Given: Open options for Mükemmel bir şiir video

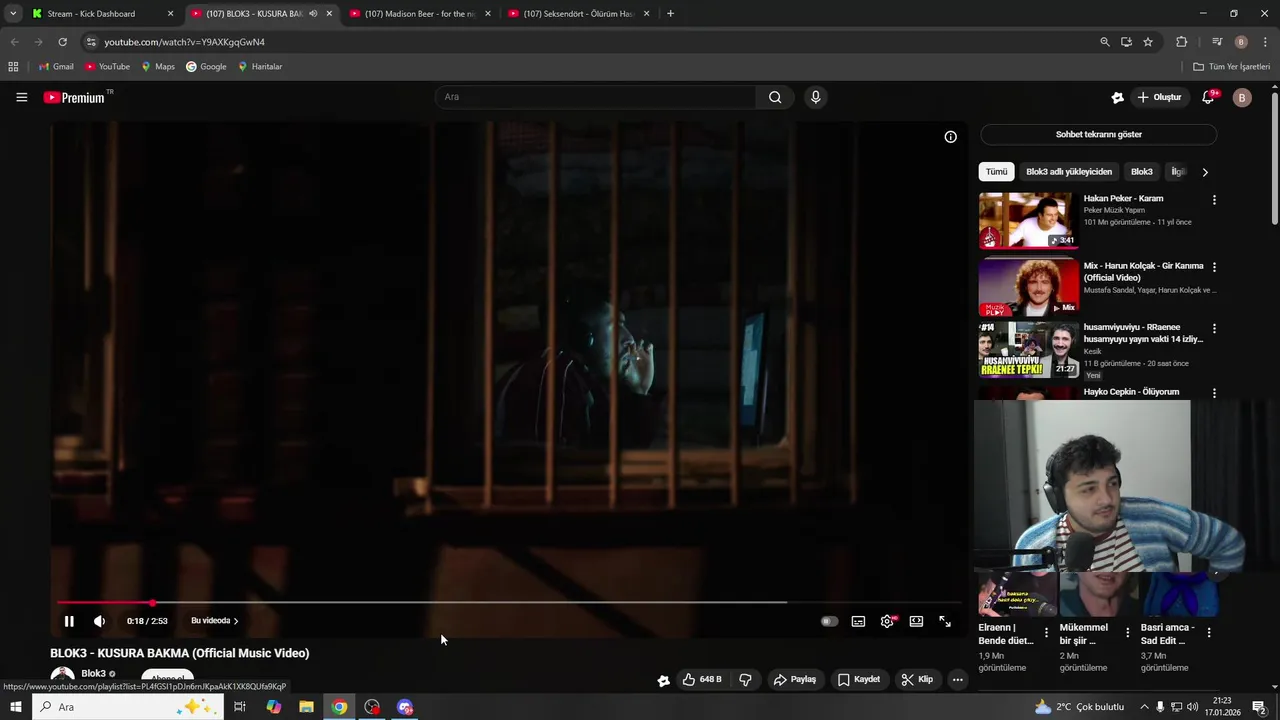Looking at the screenshot, I should click(1127, 633).
